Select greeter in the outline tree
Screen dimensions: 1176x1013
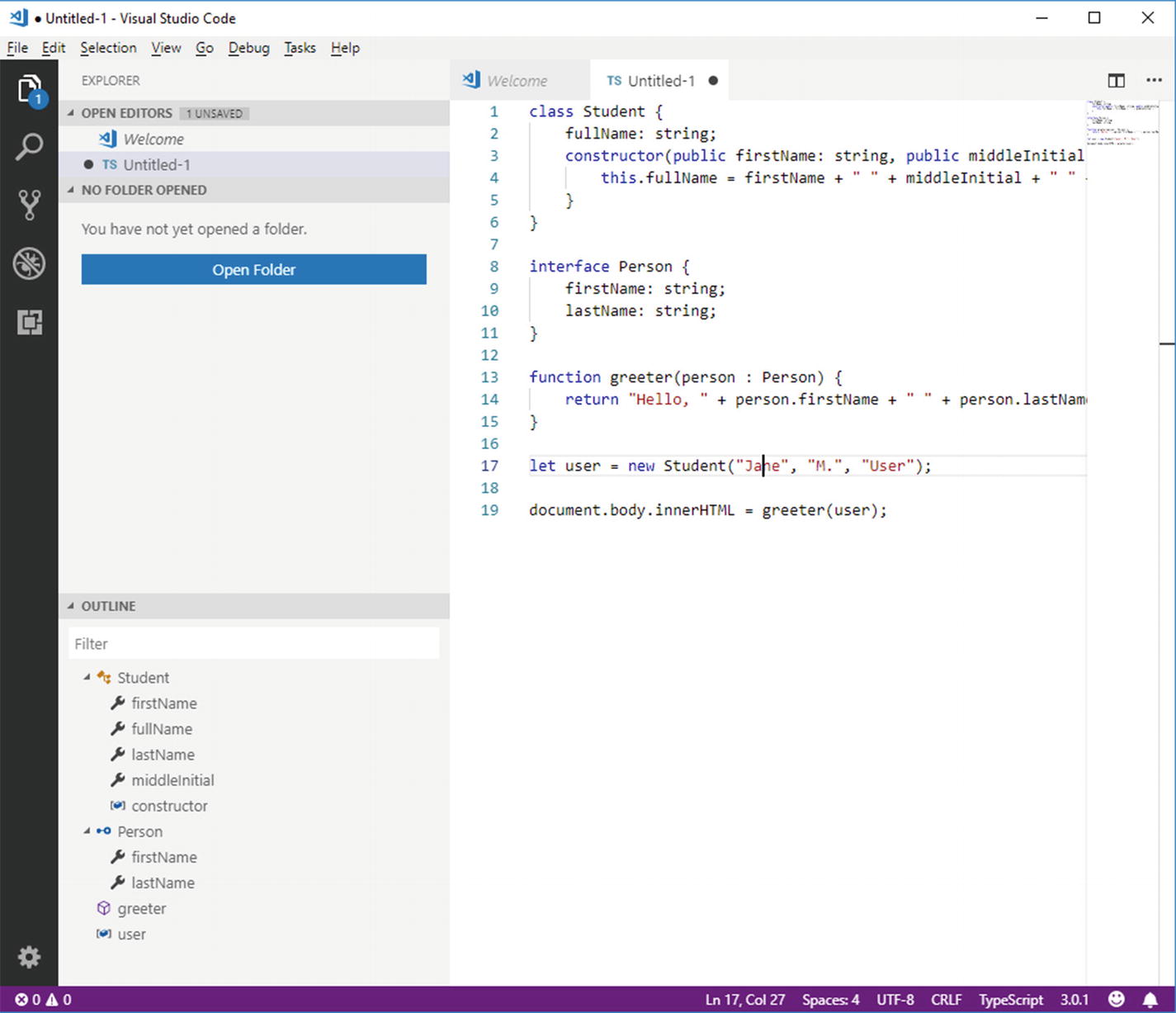141,908
